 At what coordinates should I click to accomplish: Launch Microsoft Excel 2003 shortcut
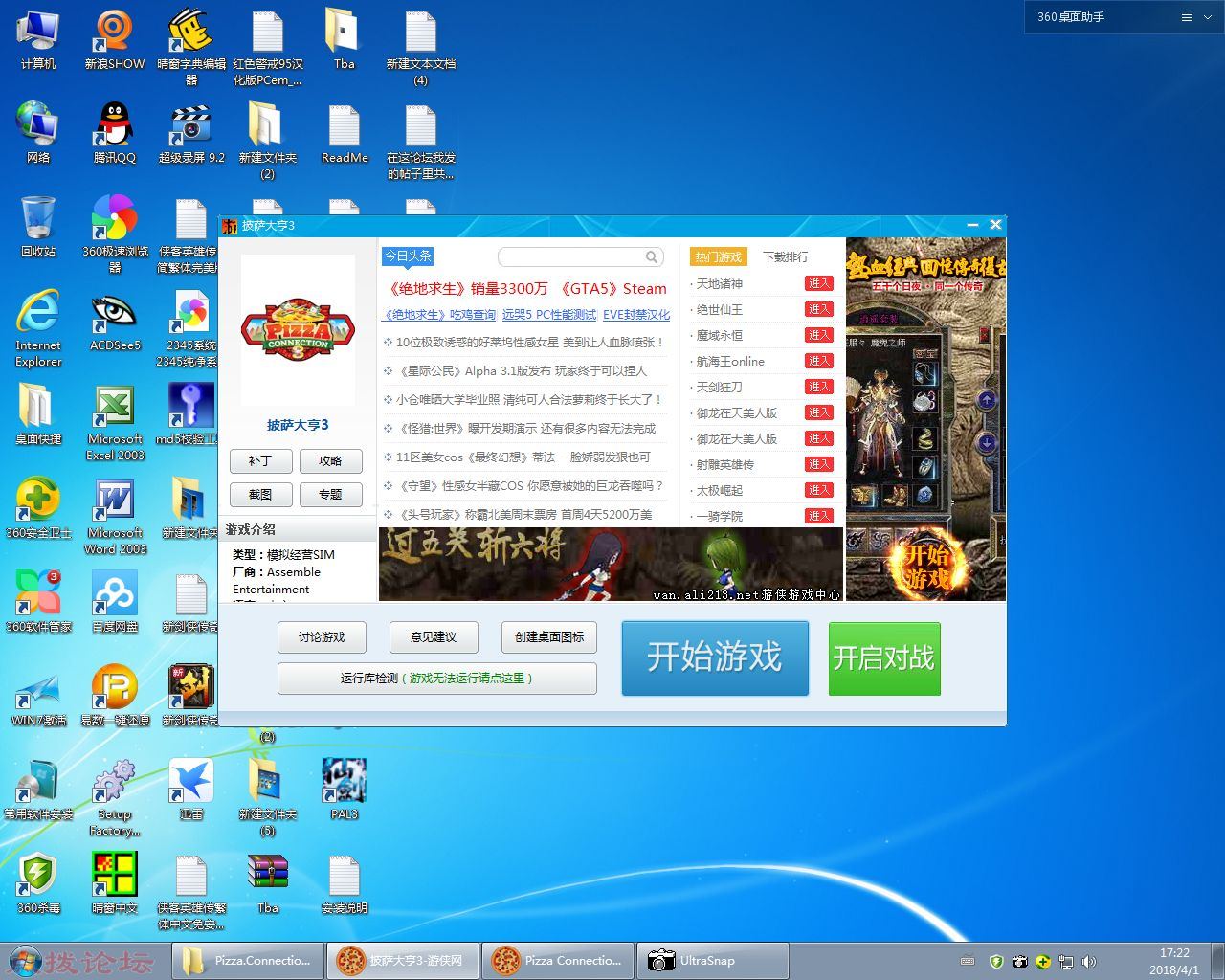(114, 422)
